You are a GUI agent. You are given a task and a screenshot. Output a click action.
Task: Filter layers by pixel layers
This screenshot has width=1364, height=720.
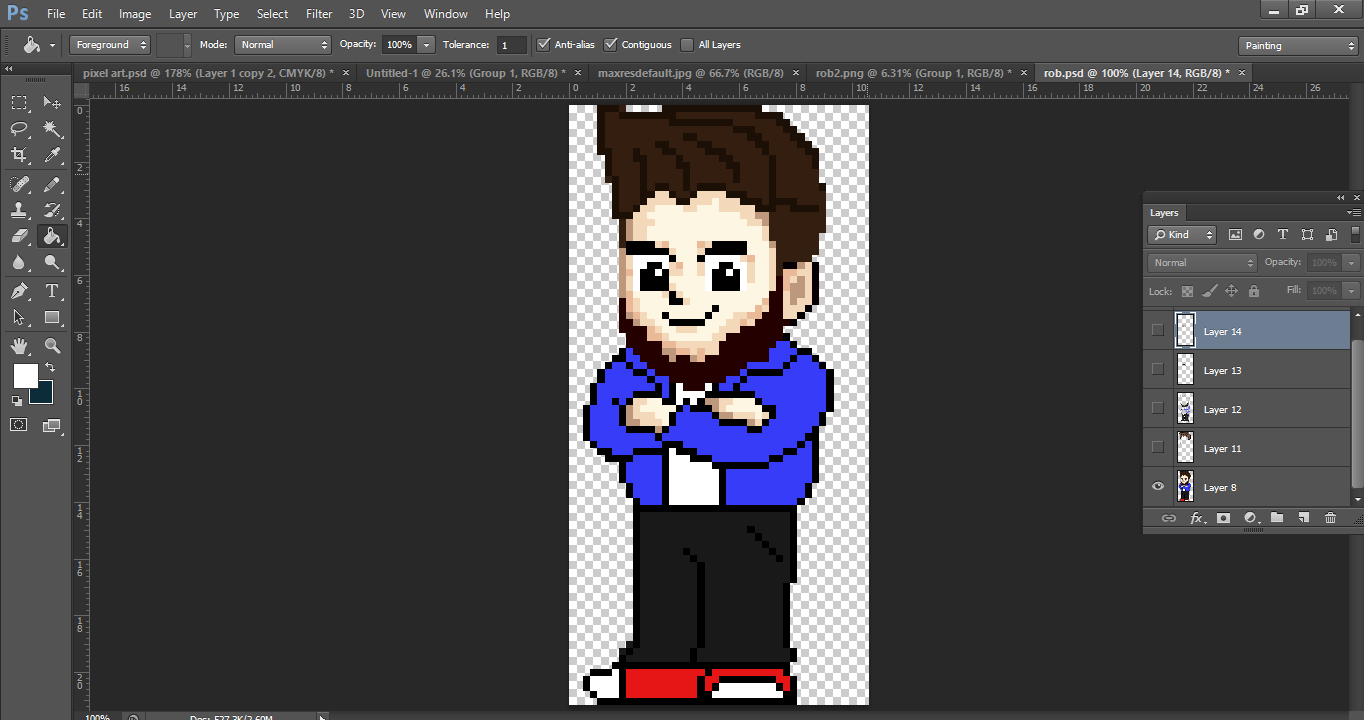click(1235, 235)
